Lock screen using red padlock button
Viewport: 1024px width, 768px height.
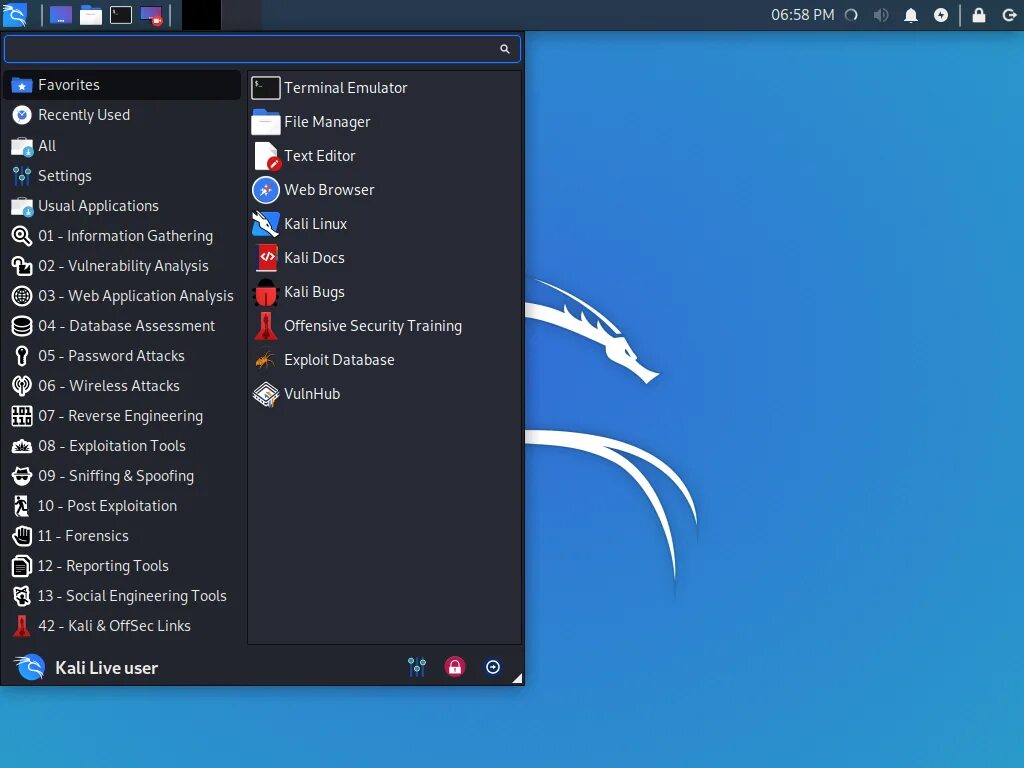pos(455,667)
